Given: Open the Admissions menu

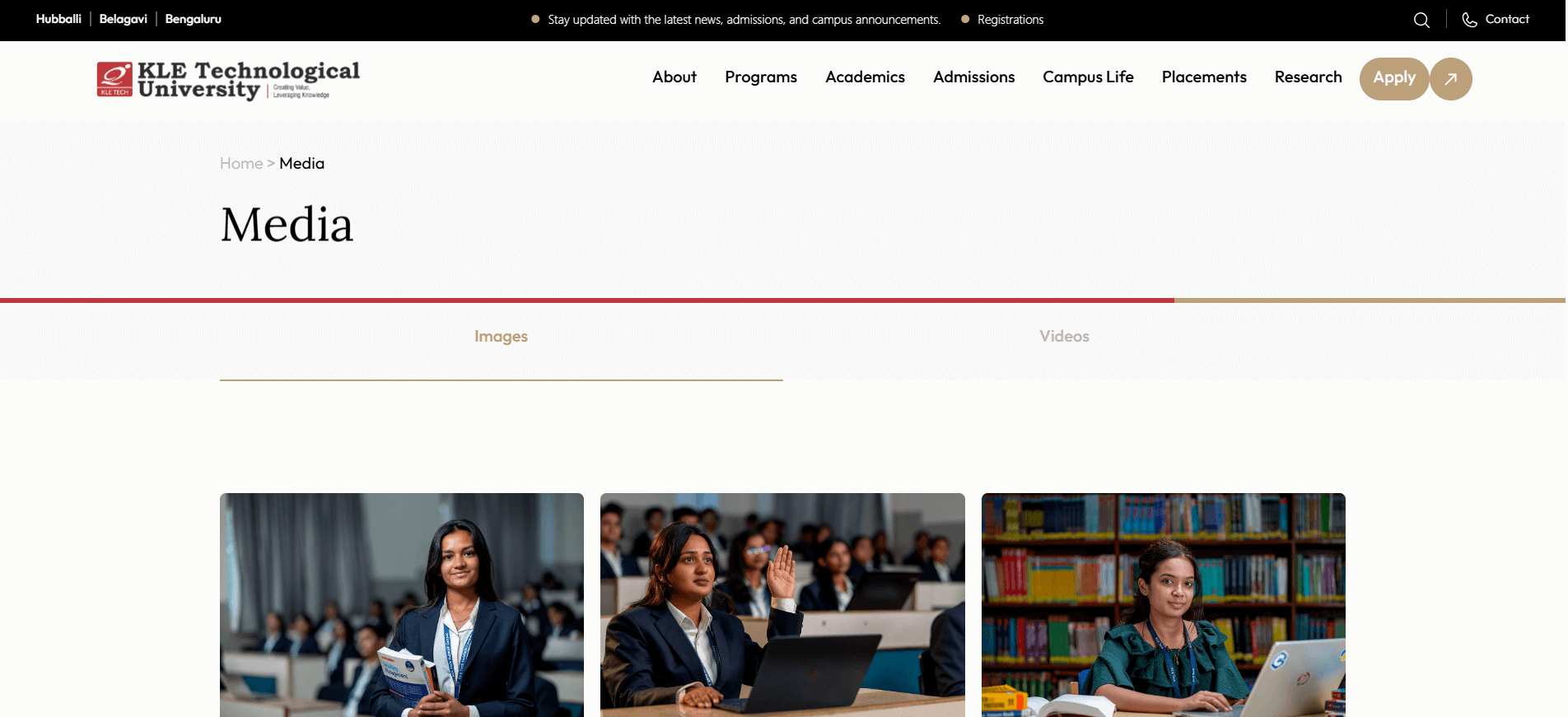Looking at the screenshot, I should (973, 77).
